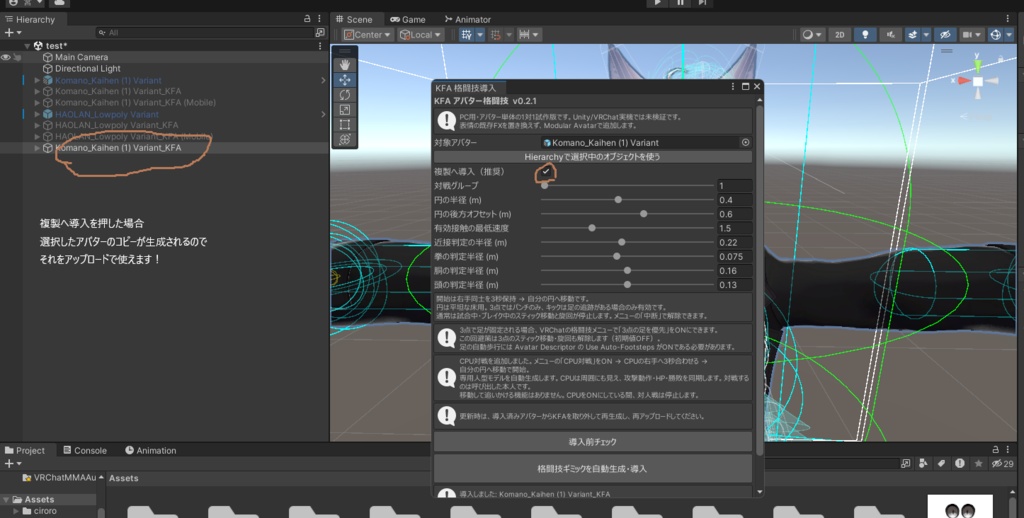The height and width of the screenshot is (518, 1024).
Task: Switch to the Game tab
Action: [x=408, y=19]
